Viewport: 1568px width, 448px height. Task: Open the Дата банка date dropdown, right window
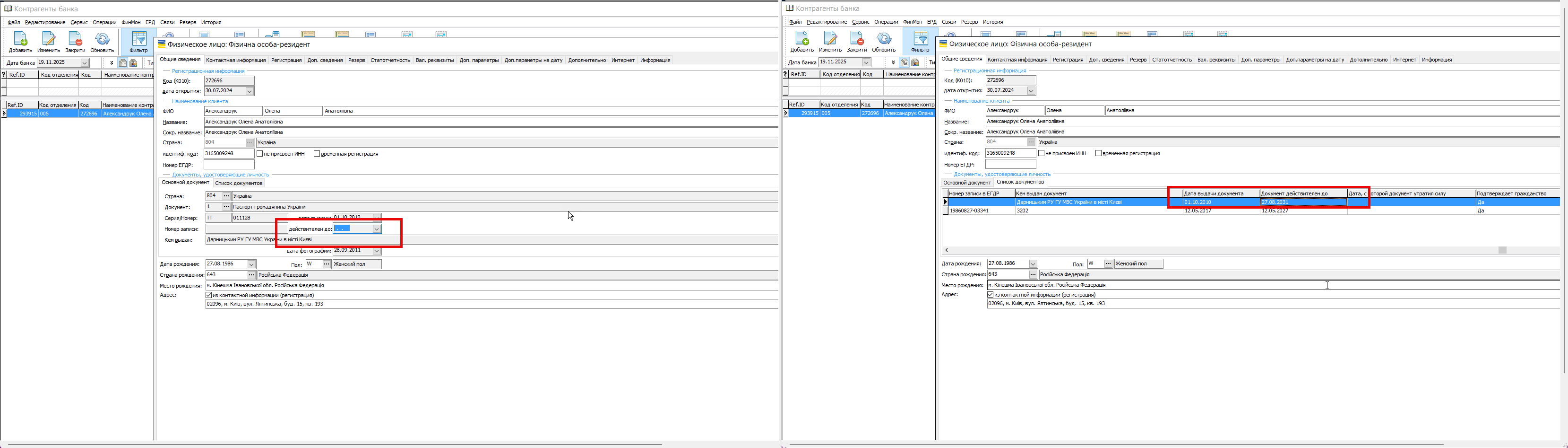[x=867, y=62]
